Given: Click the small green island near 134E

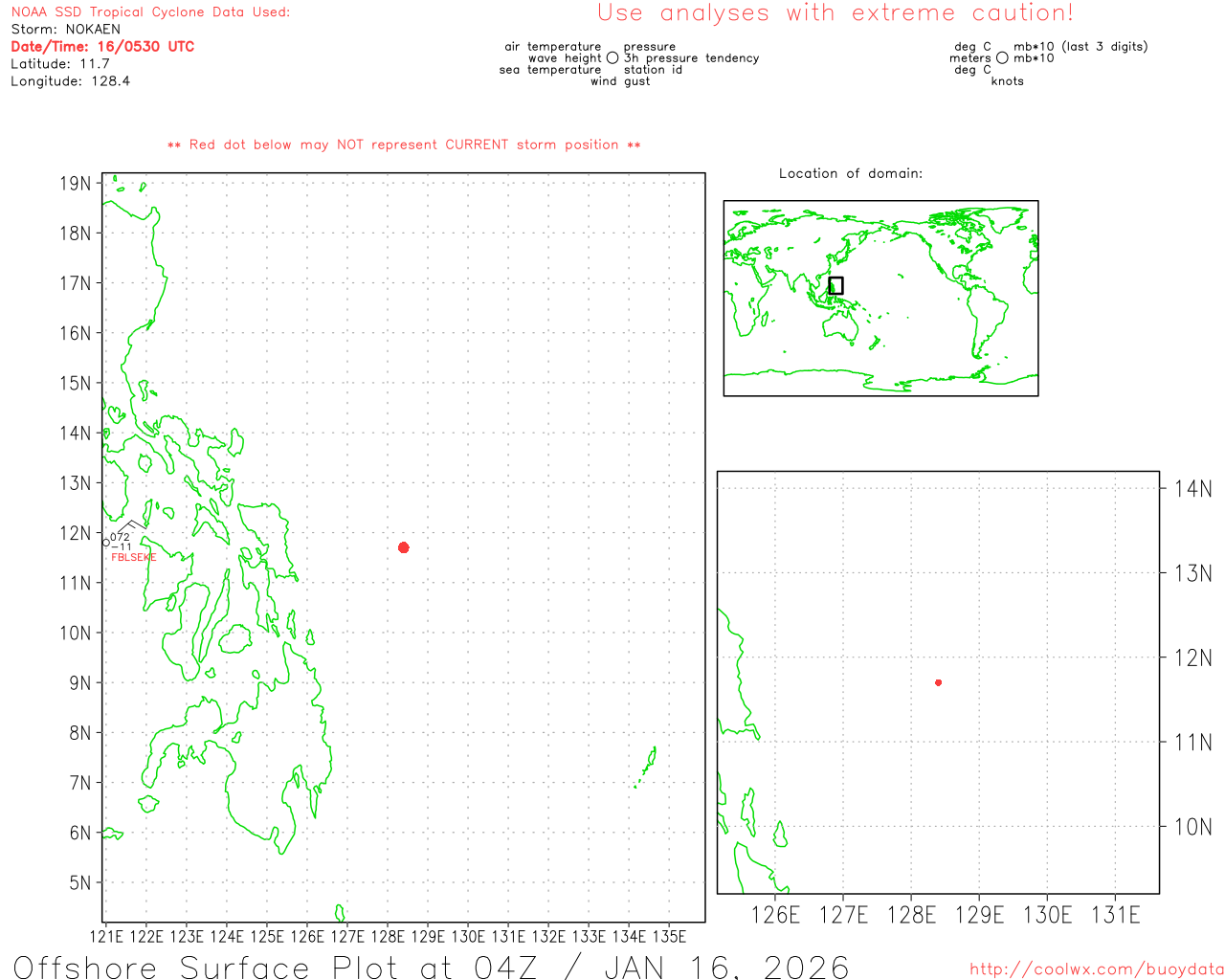Looking at the screenshot, I should click(x=650, y=762).
